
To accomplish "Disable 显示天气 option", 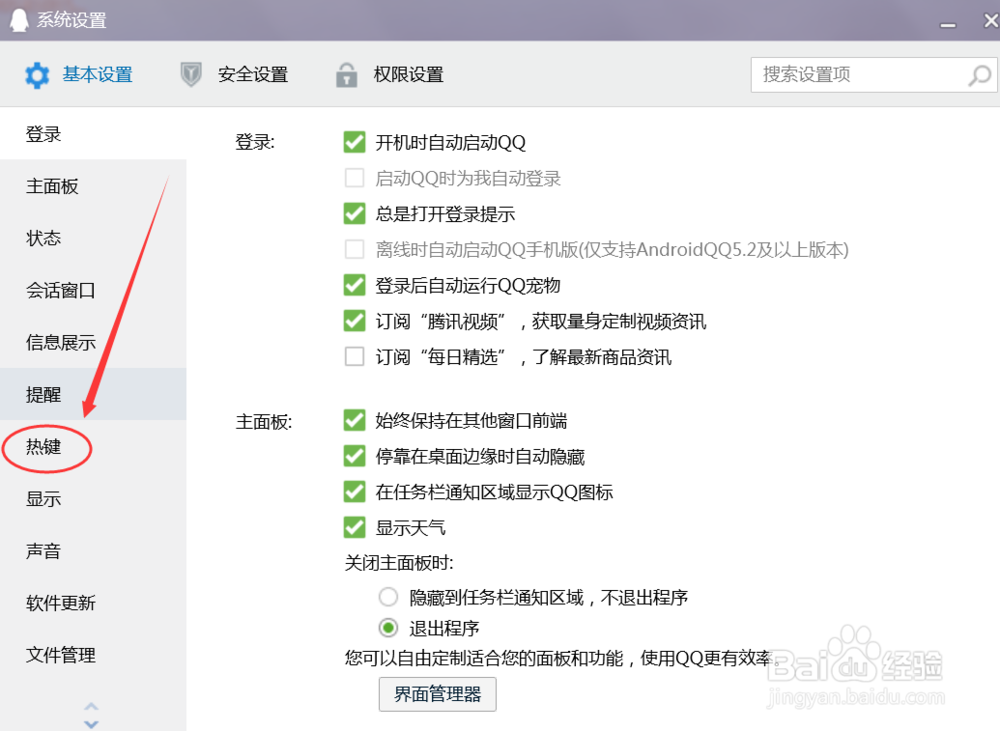I will pos(354,528).
